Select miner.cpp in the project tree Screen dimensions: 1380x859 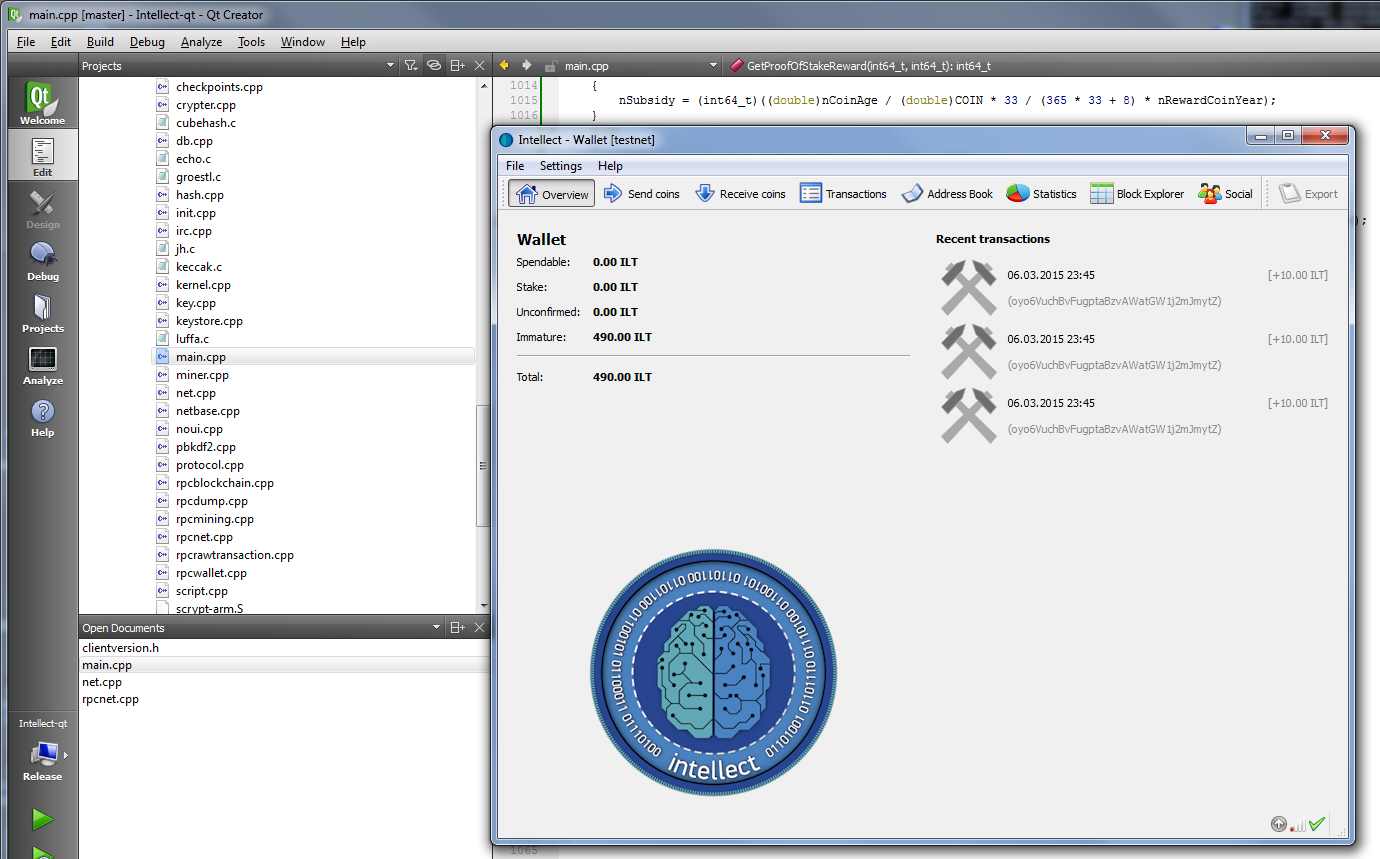tap(202, 375)
